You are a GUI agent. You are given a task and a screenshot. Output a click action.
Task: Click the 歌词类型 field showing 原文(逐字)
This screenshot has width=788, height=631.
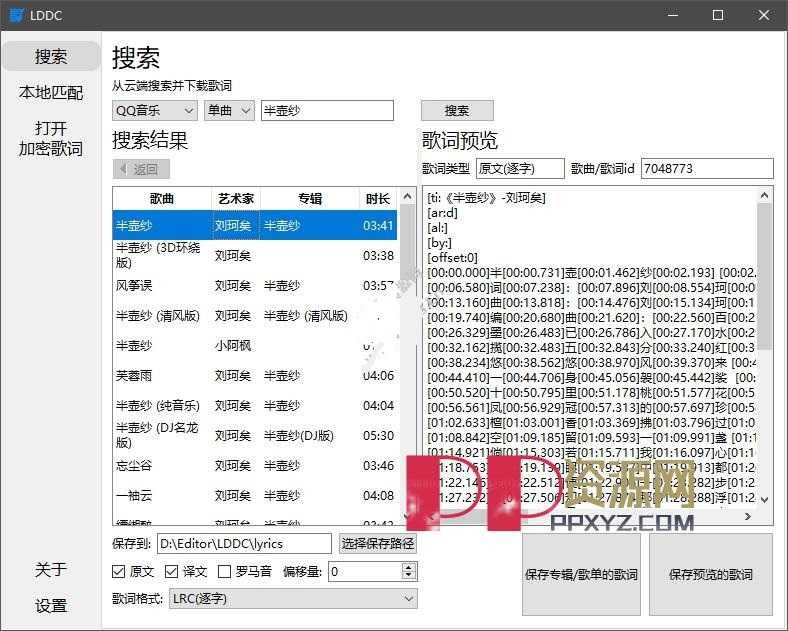tap(520, 168)
